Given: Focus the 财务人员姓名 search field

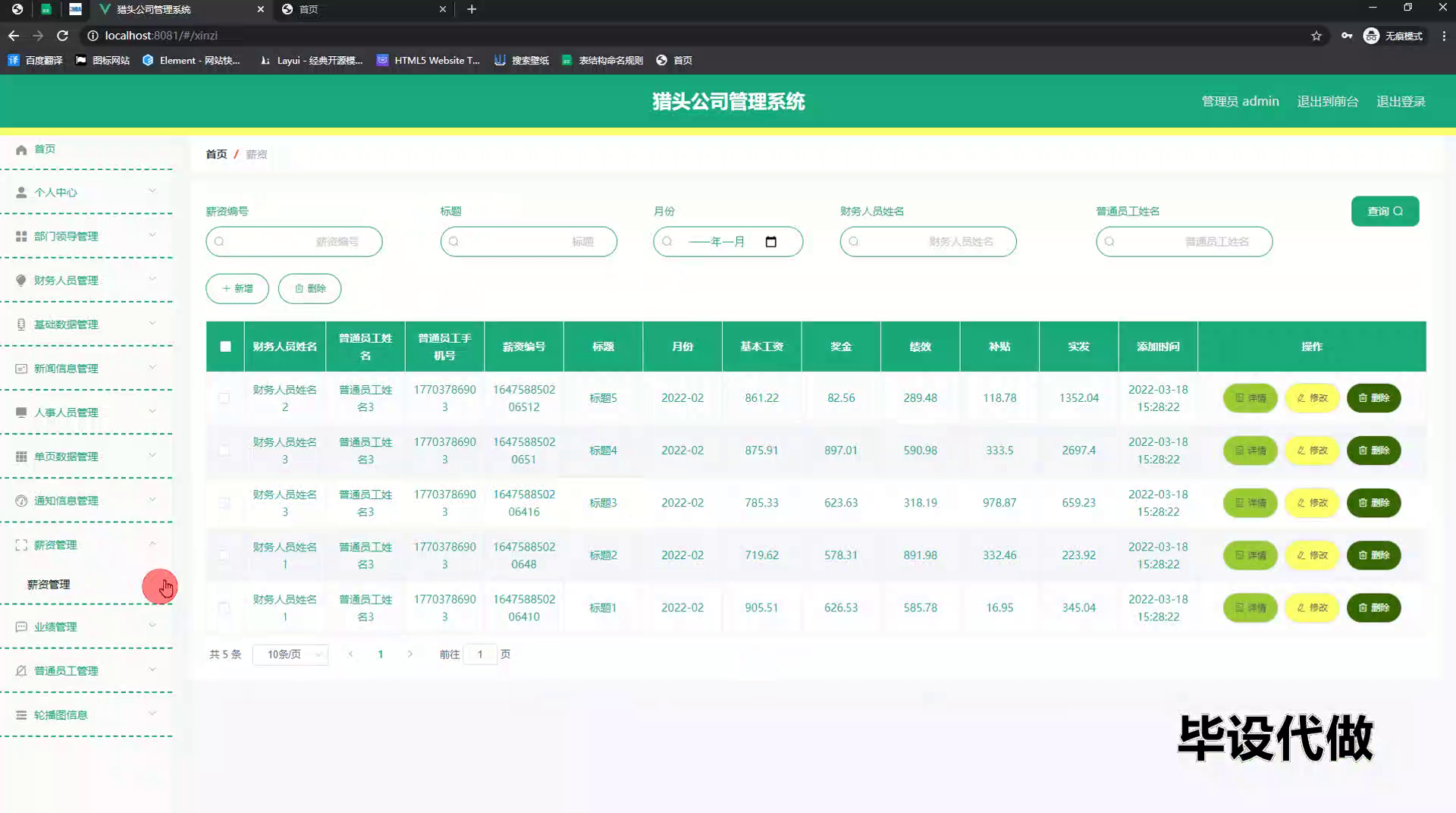Looking at the screenshot, I should tap(927, 242).
